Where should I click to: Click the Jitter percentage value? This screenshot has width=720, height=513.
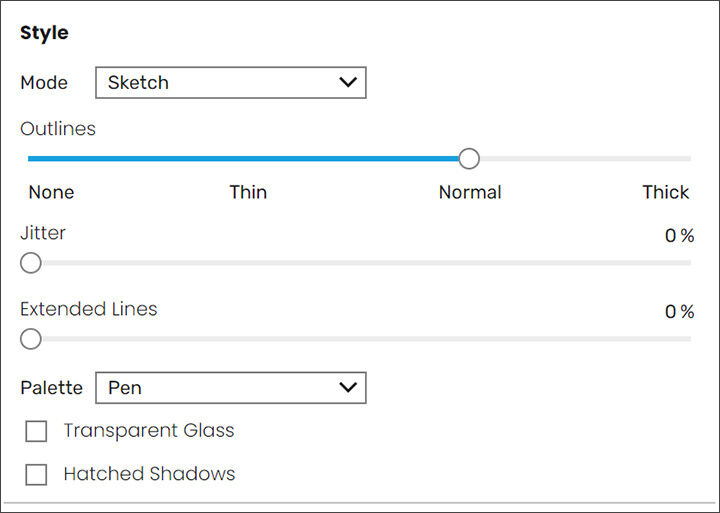point(679,236)
